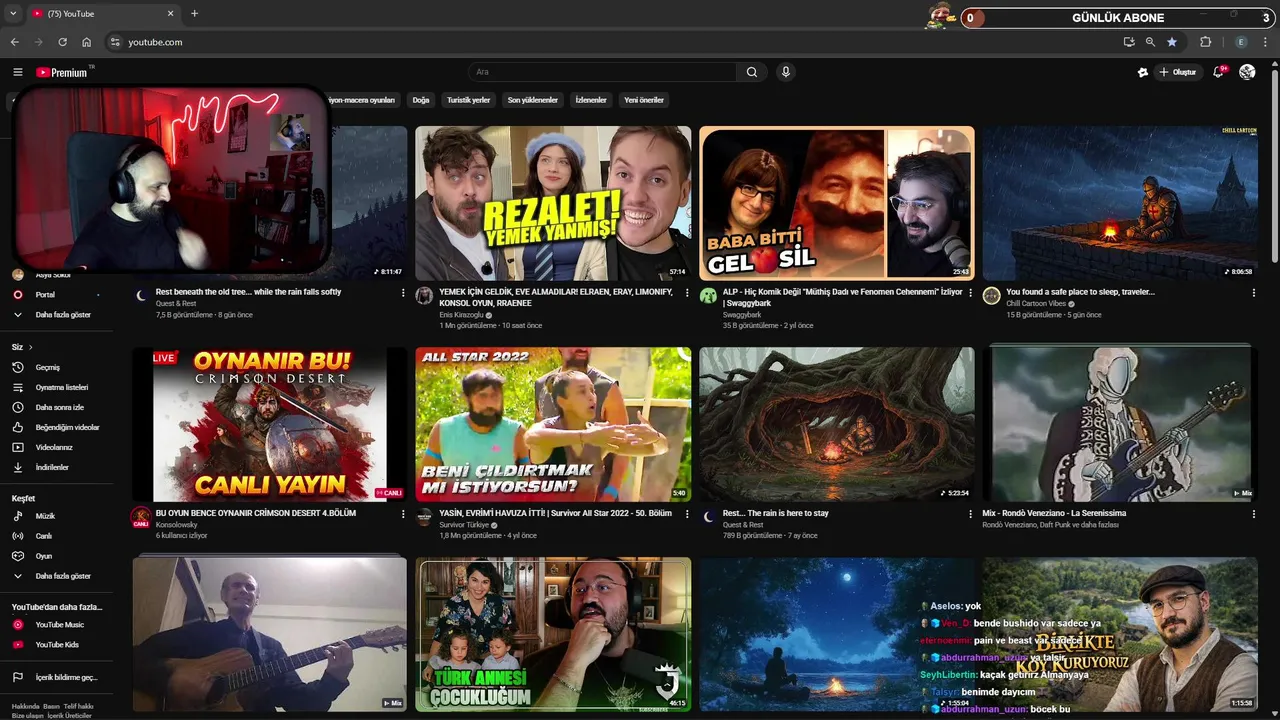This screenshot has height=720, width=1280.
Task: Open options for Rondò Veneziano mix
Action: click(1254, 514)
